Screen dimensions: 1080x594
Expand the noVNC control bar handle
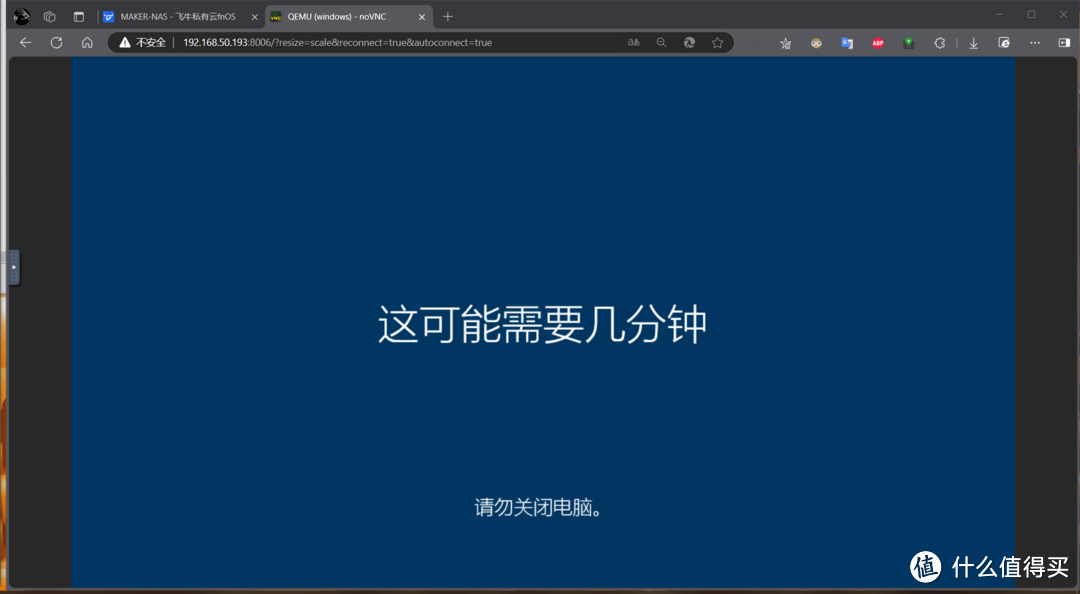13,267
